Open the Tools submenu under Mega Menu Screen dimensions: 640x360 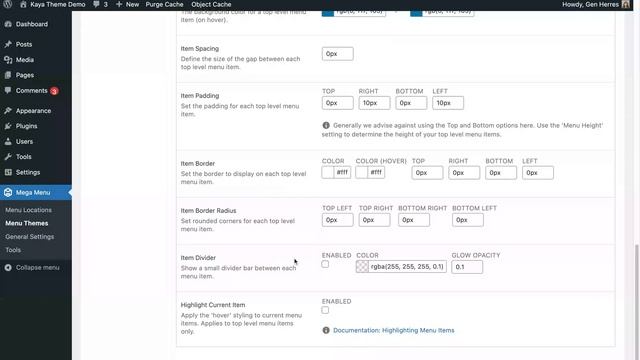13,250
